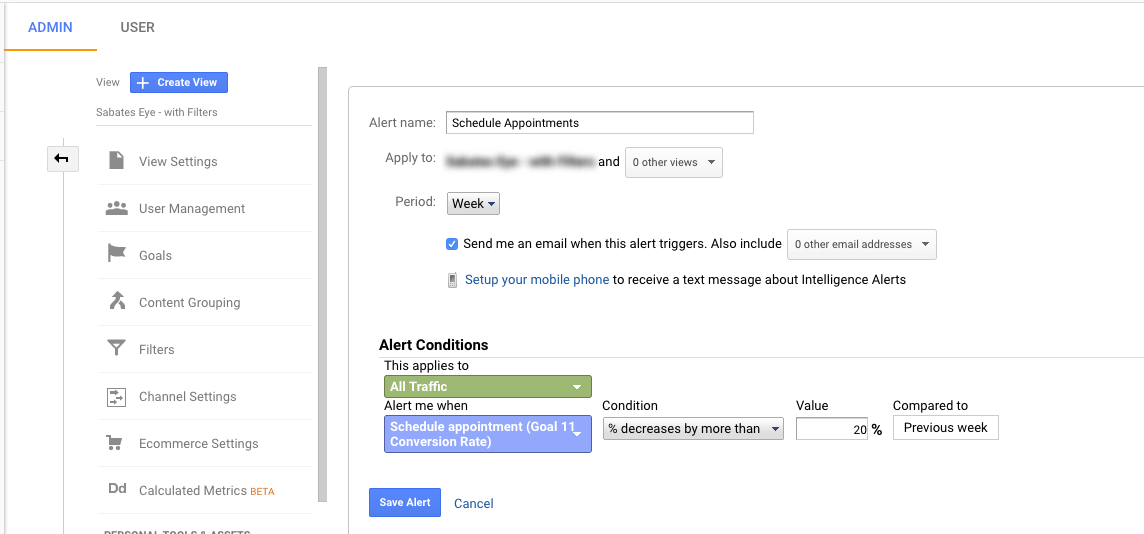
Task: Open the Period Week dropdown
Action: click(473, 203)
